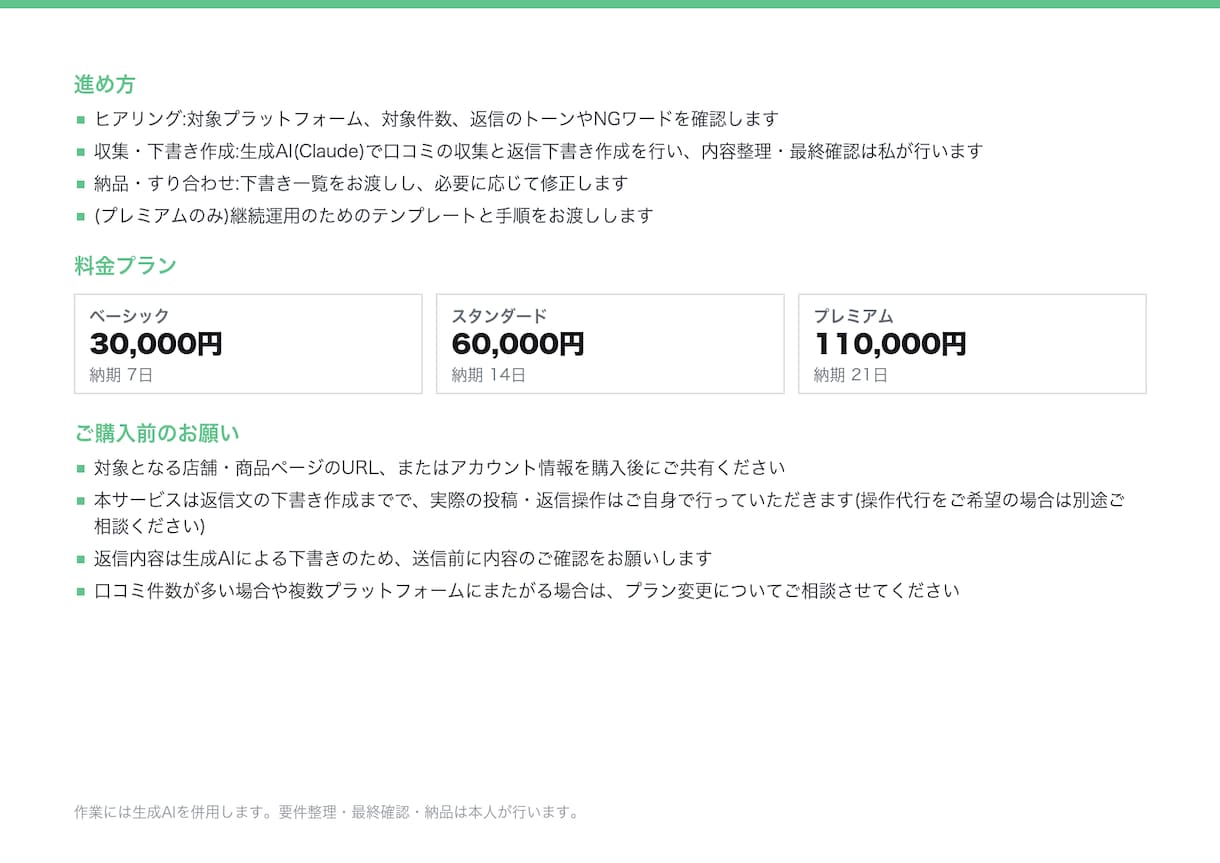
Task: Click the 30,000円 price
Action: tap(156, 344)
